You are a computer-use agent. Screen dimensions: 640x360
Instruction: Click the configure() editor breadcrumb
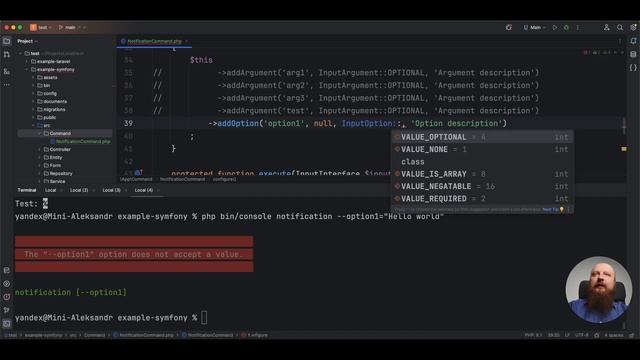(224, 179)
